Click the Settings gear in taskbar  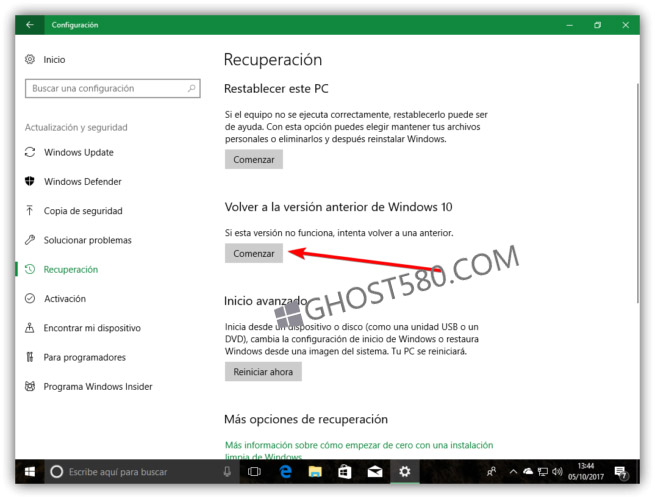[x=404, y=472]
